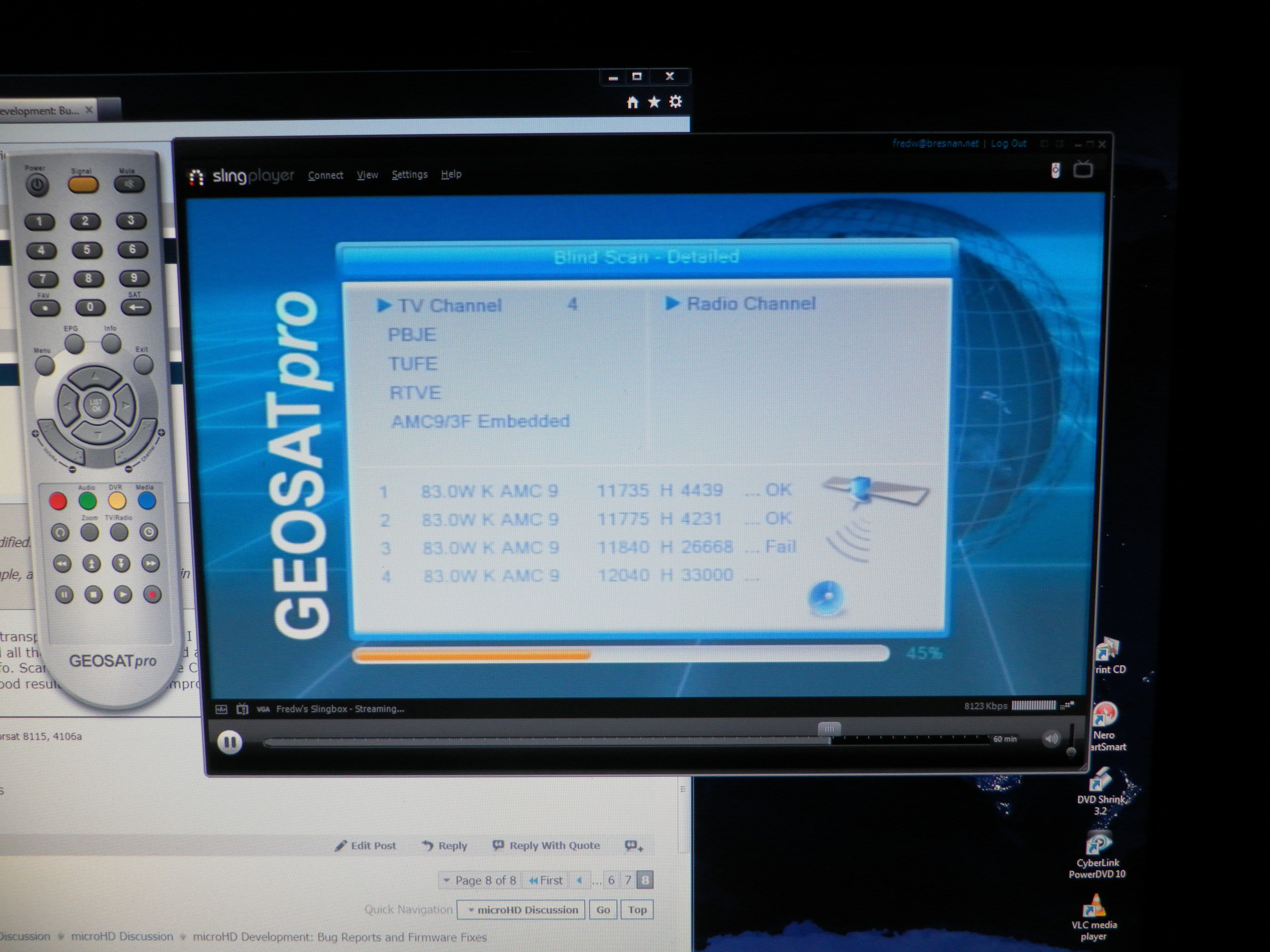This screenshot has height=952, width=1270.
Task: Click the browser favorites star icon
Action: [x=654, y=102]
